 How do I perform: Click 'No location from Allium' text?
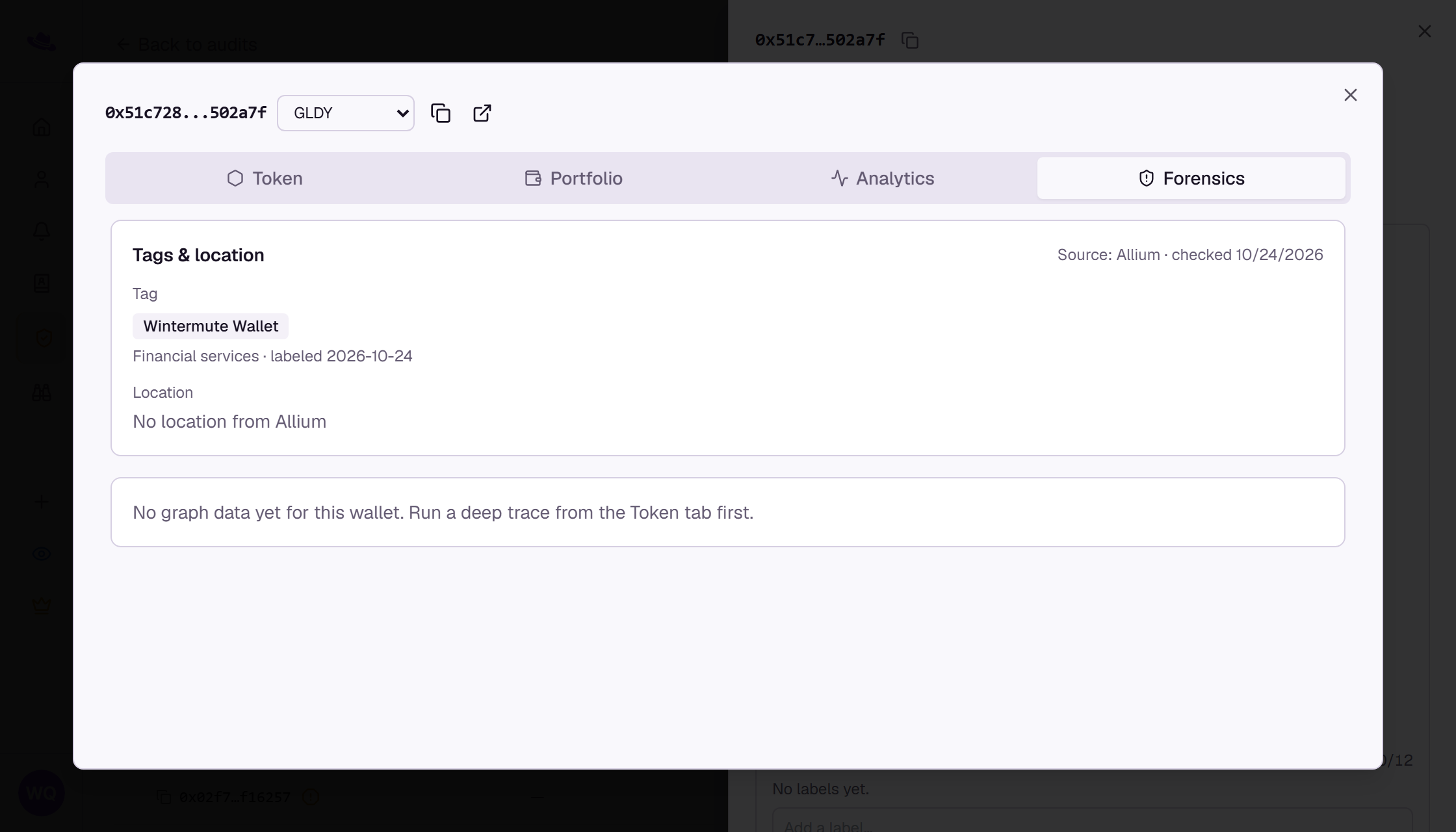229,422
